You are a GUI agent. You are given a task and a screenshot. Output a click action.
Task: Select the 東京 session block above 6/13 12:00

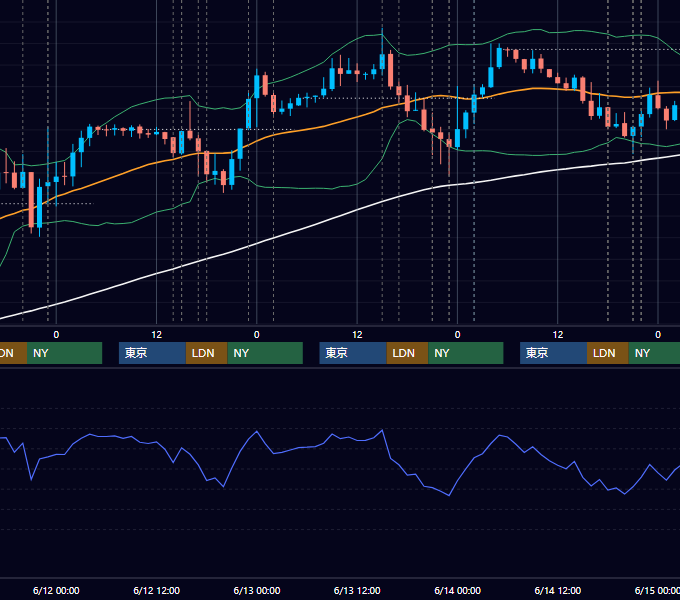tap(353, 353)
